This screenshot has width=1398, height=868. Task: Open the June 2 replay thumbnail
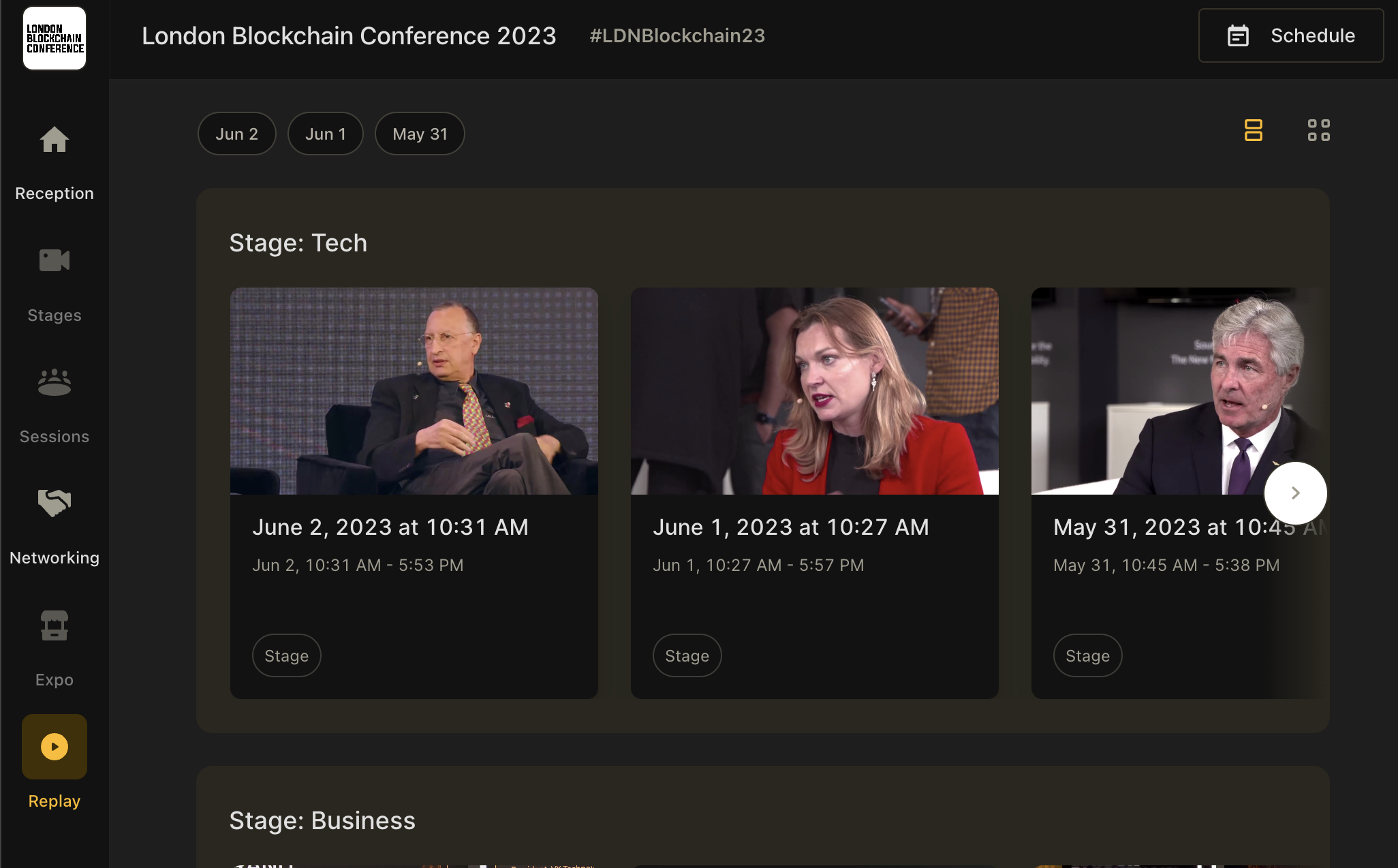coord(414,391)
